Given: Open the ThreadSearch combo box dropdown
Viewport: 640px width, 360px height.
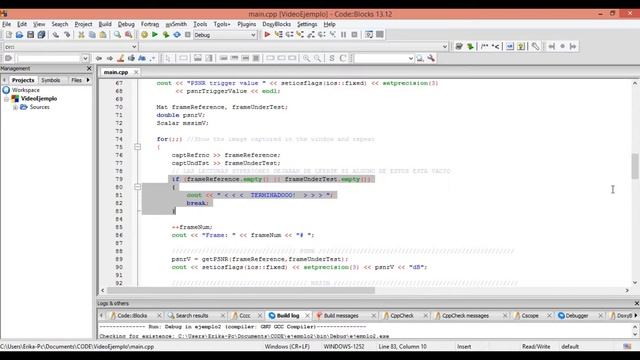Looking at the screenshot, I should pyautogui.click(x=411, y=58).
